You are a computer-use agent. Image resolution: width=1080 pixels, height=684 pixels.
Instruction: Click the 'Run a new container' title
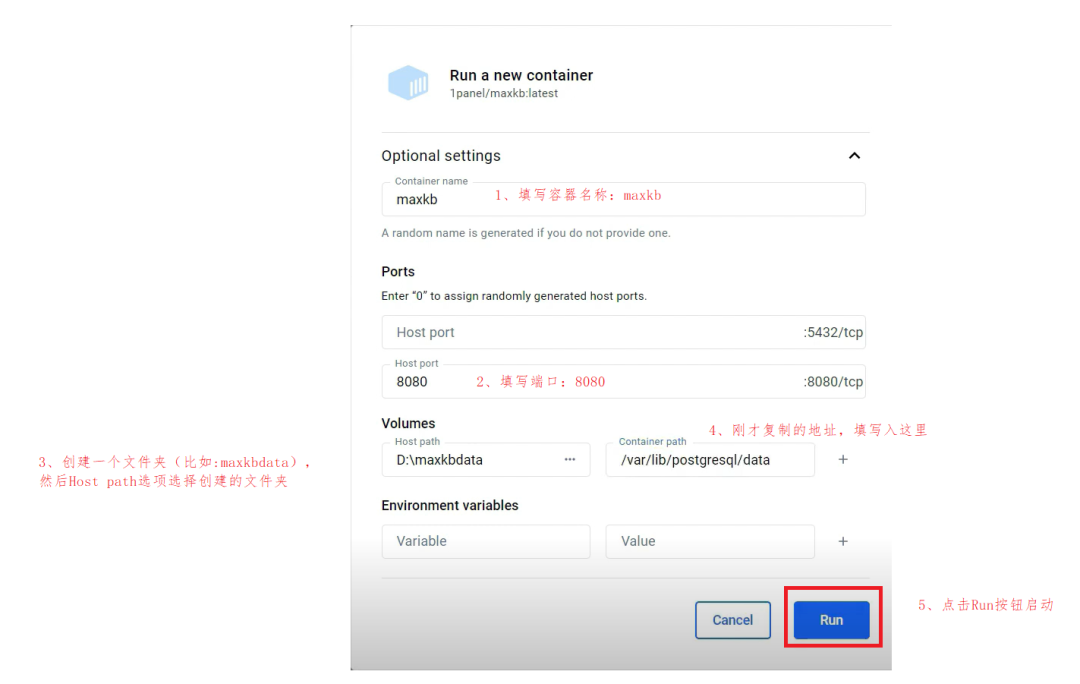(x=521, y=75)
